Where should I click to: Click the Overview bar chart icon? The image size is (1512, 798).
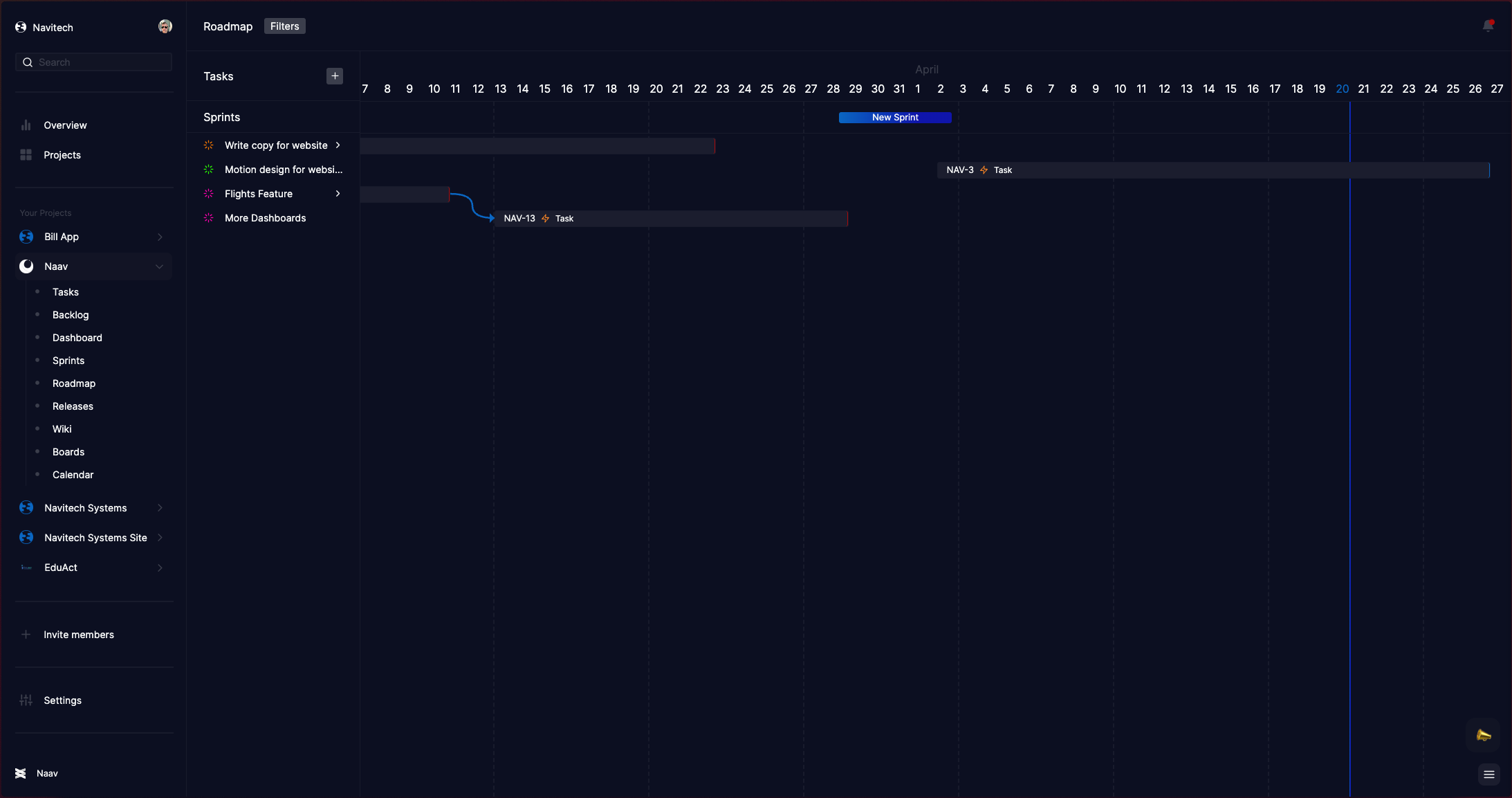coord(26,125)
